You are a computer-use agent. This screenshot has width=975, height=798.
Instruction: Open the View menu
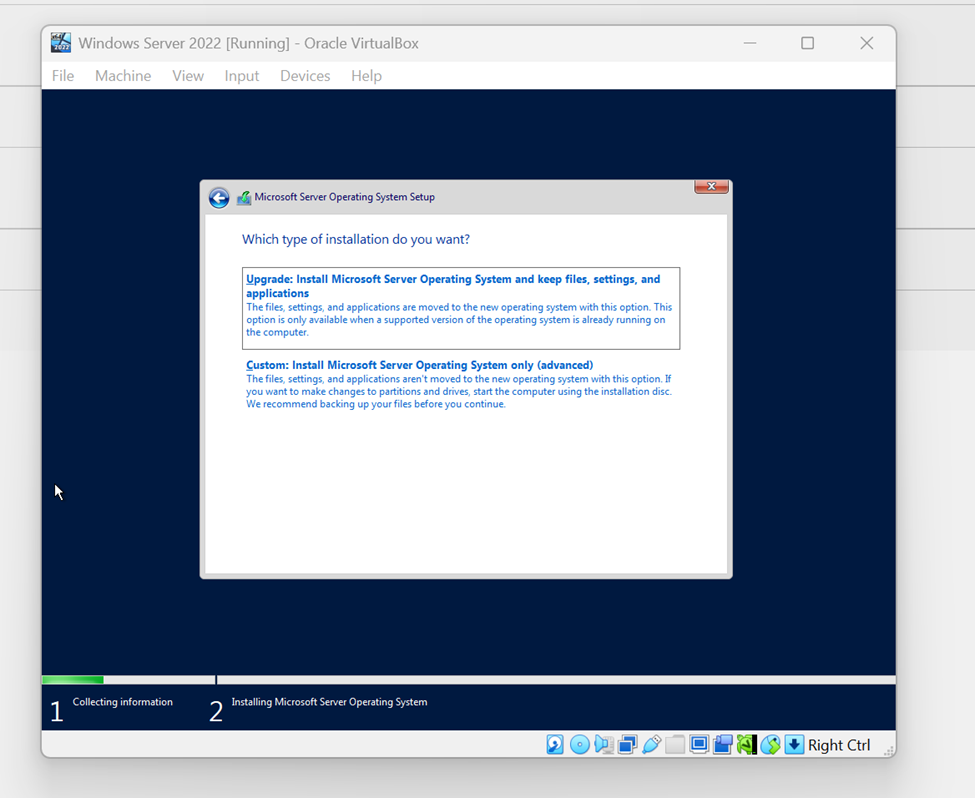pos(188,76)
